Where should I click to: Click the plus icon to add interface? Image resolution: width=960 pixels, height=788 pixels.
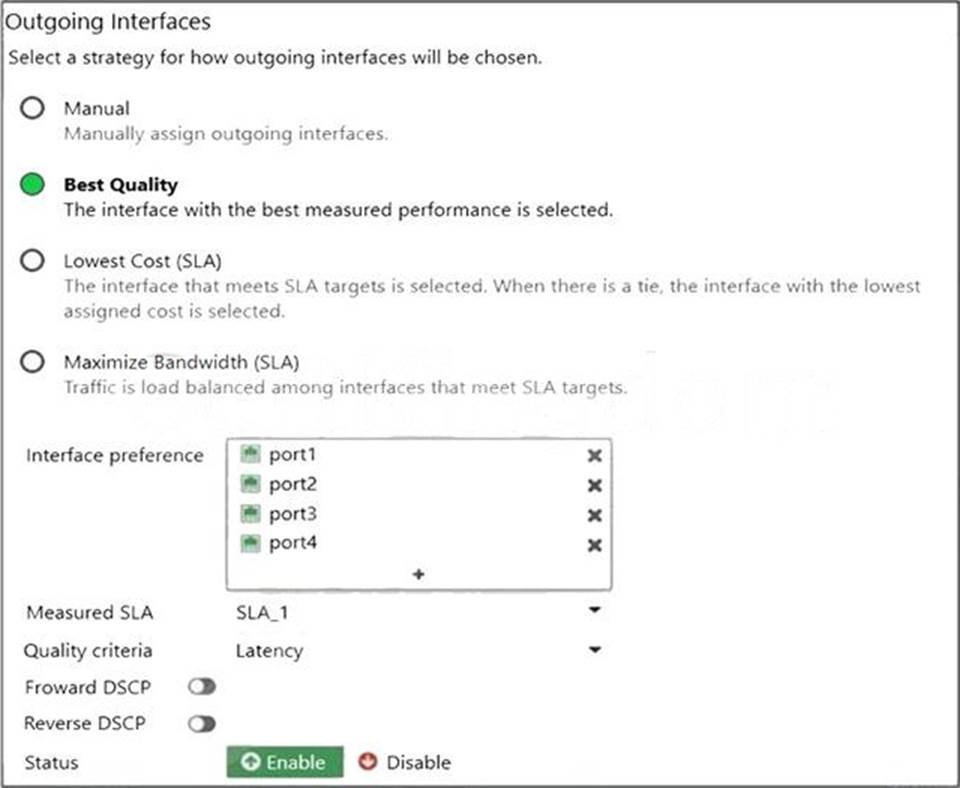point(418,574)
